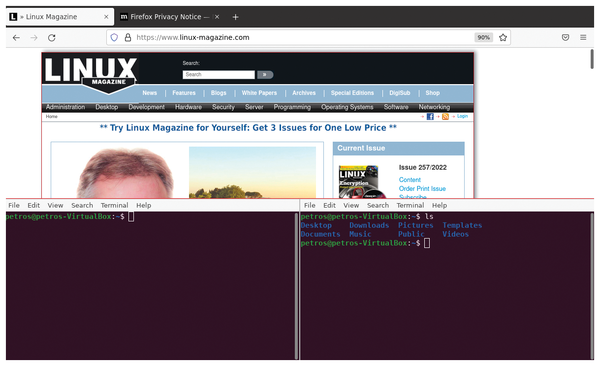
Task: Open the News navigation link
Action: [150, 93]
